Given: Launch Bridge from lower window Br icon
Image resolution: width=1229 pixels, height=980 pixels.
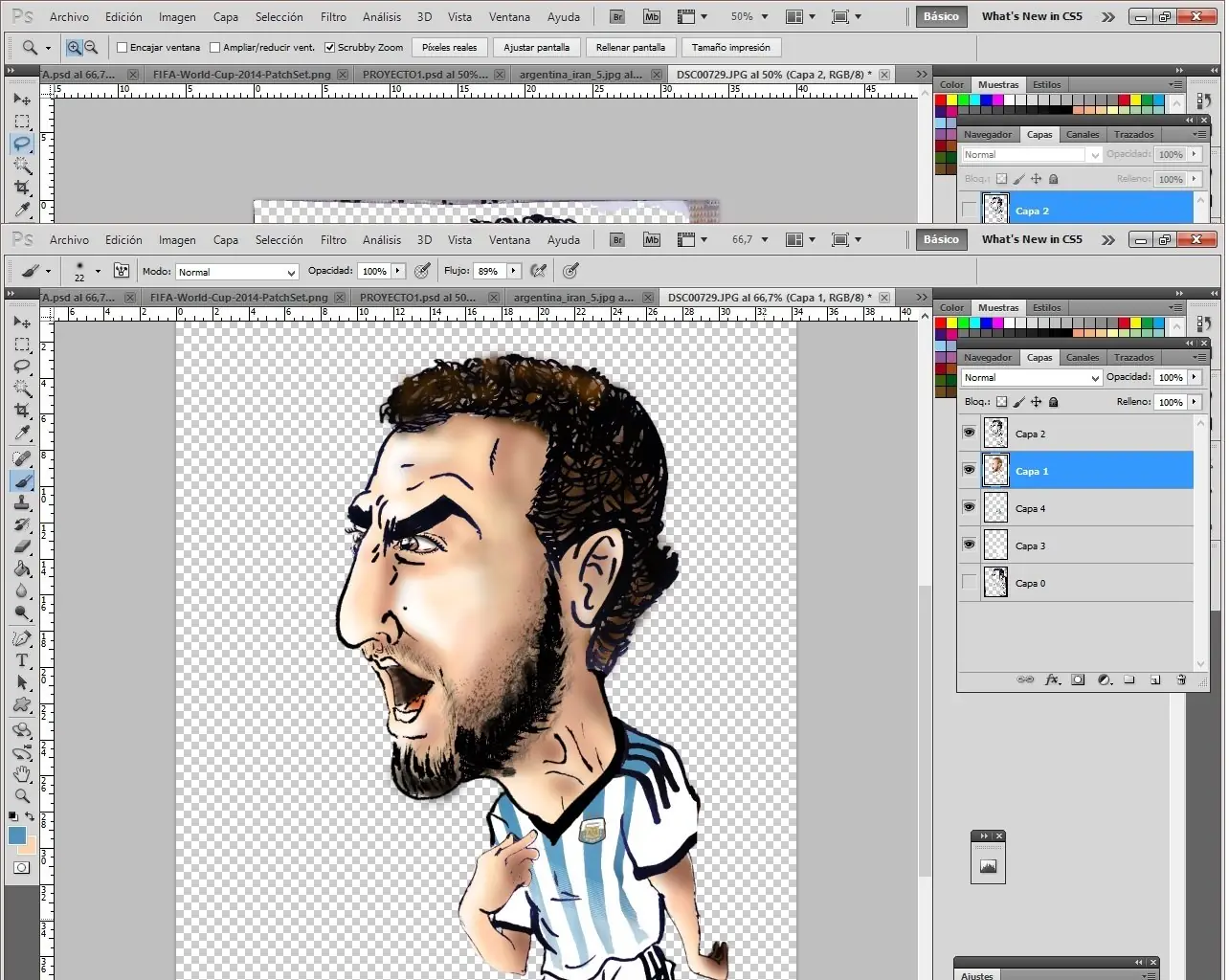Looking at the screenshot, I should click(x=617, y=239).
